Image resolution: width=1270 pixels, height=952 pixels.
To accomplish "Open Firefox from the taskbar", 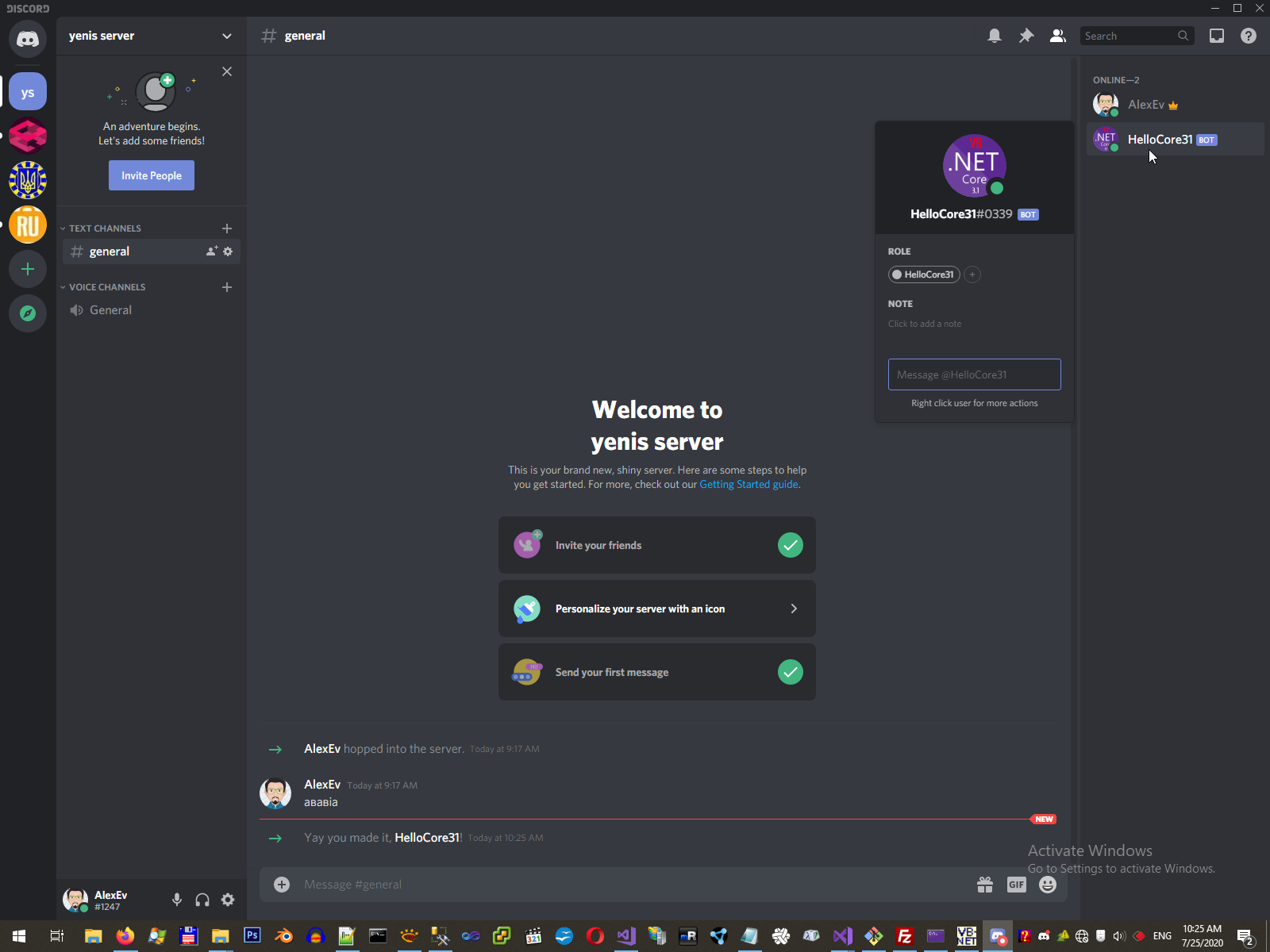I will pyautogui.click(x=125, y=936).
